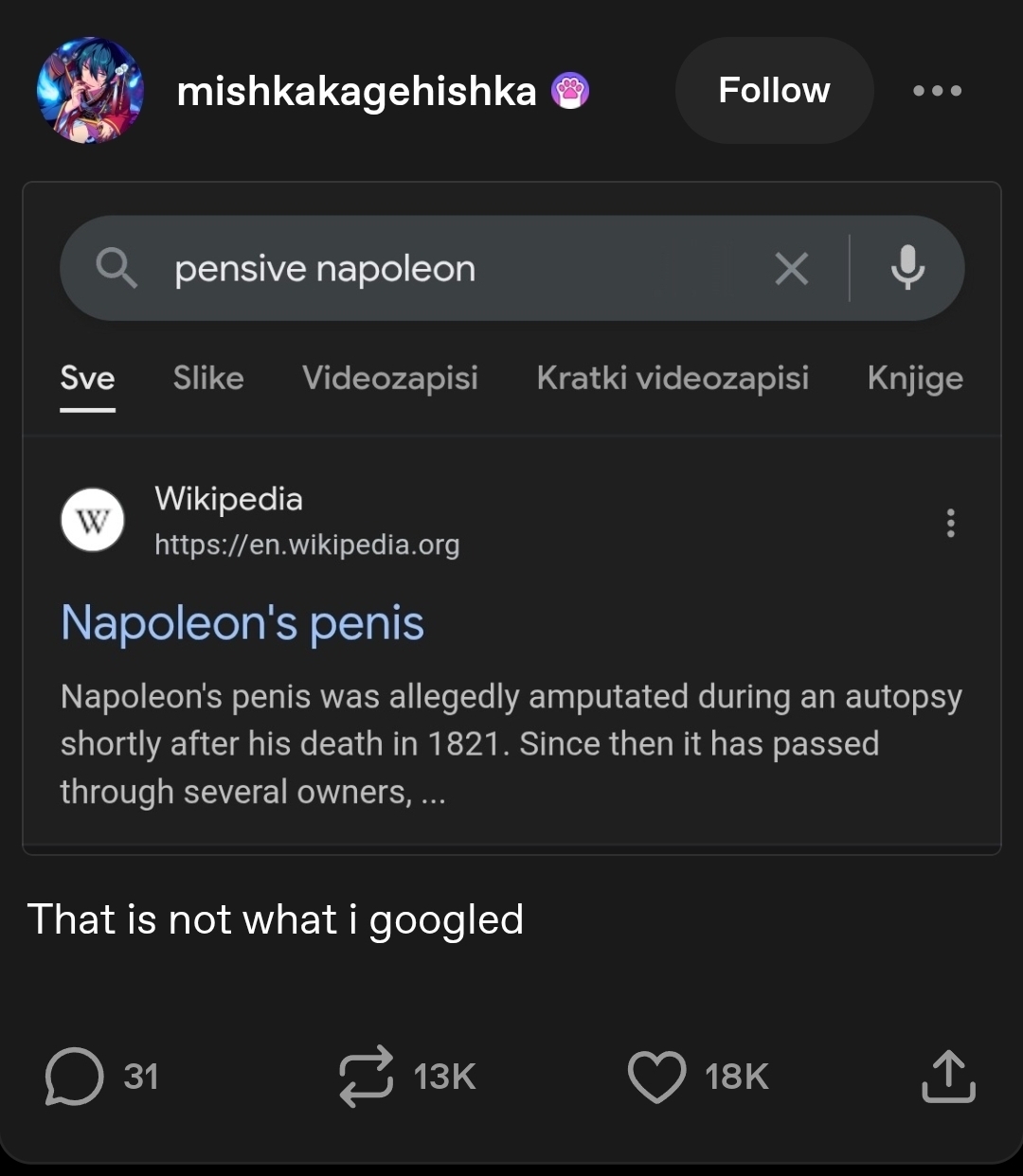Open the Wikipedia article title link
Viewport: 1023px width, 1176px height.
pos(242,623)
